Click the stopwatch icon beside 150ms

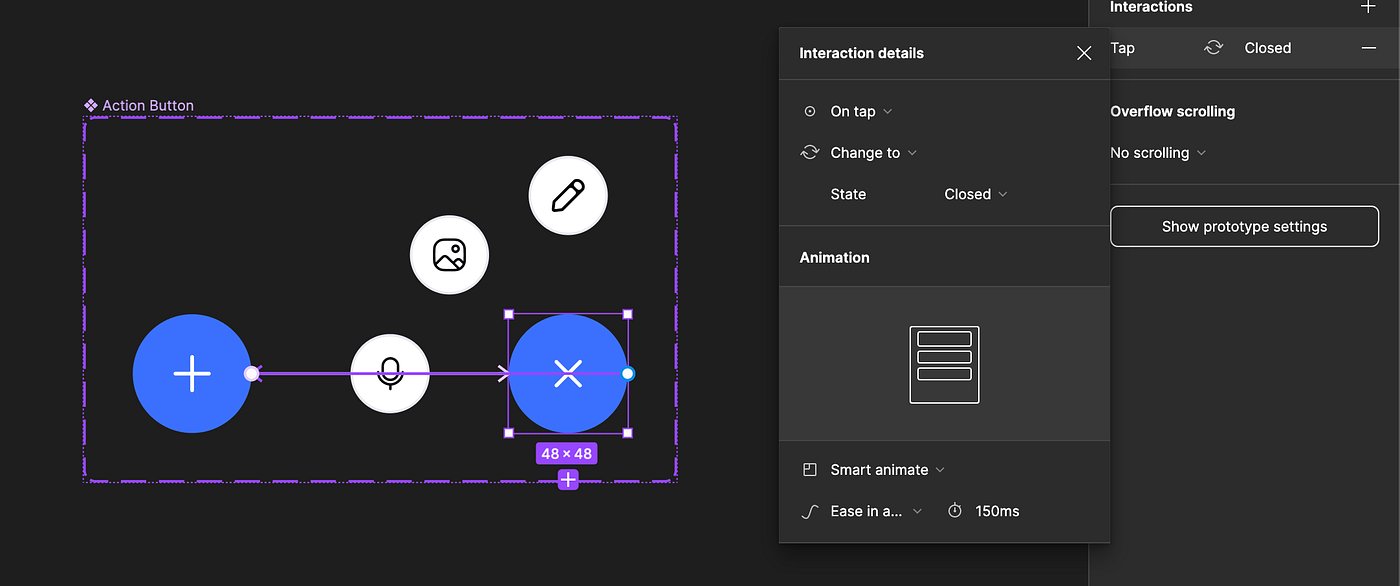pos(955,510)
